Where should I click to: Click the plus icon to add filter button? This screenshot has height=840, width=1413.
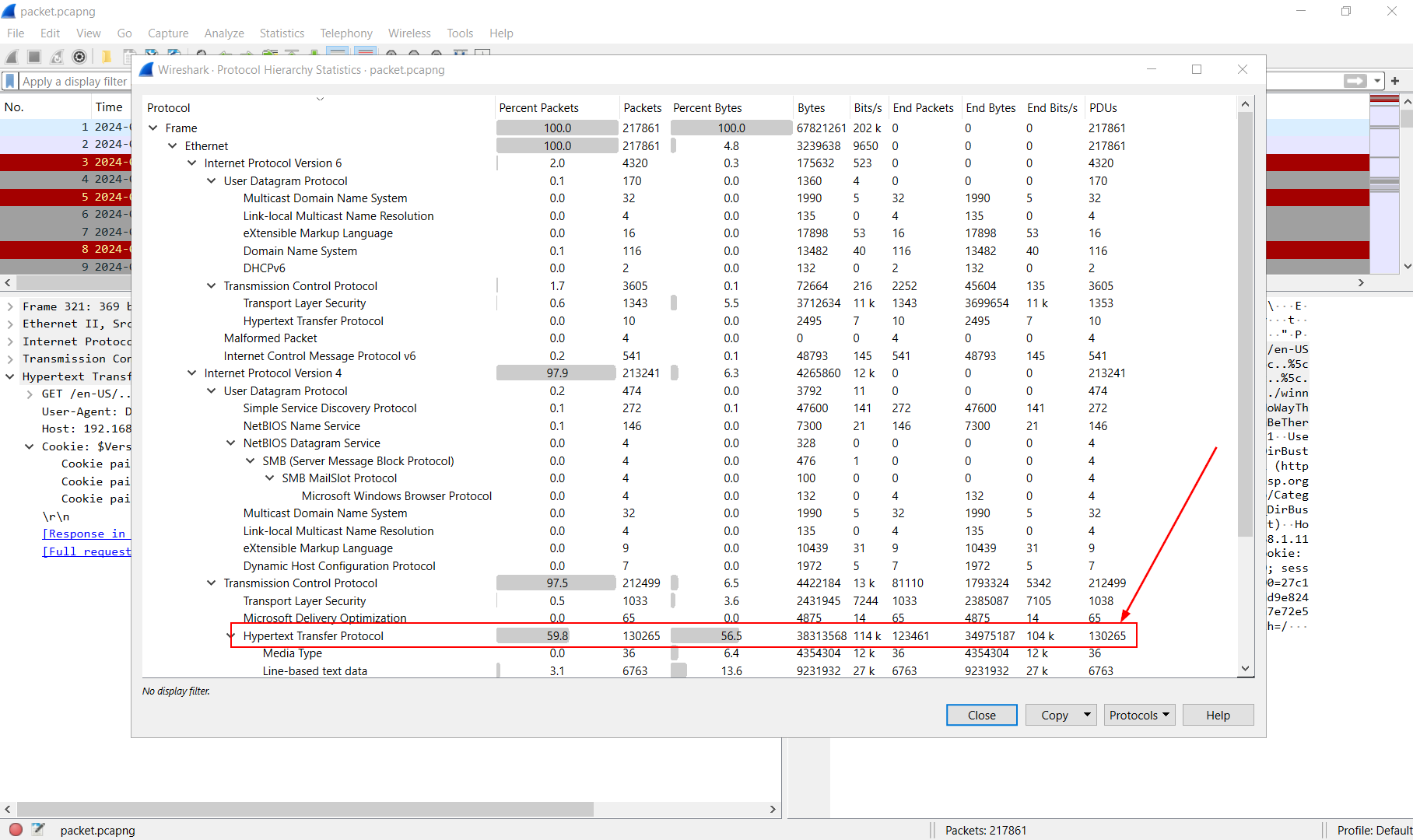pyautogui.click(x=1395, y=81)
